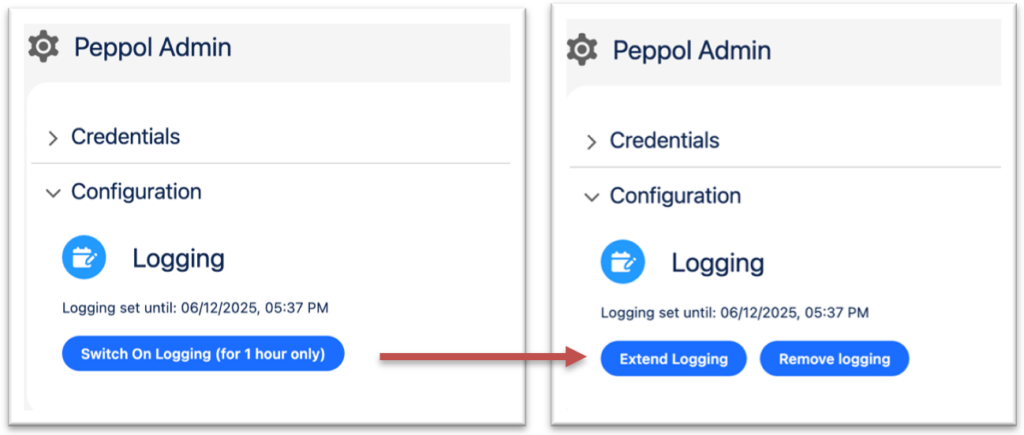
Task: Click the Logging heading above Extend Logging
Action: click(x=717, y=264)
